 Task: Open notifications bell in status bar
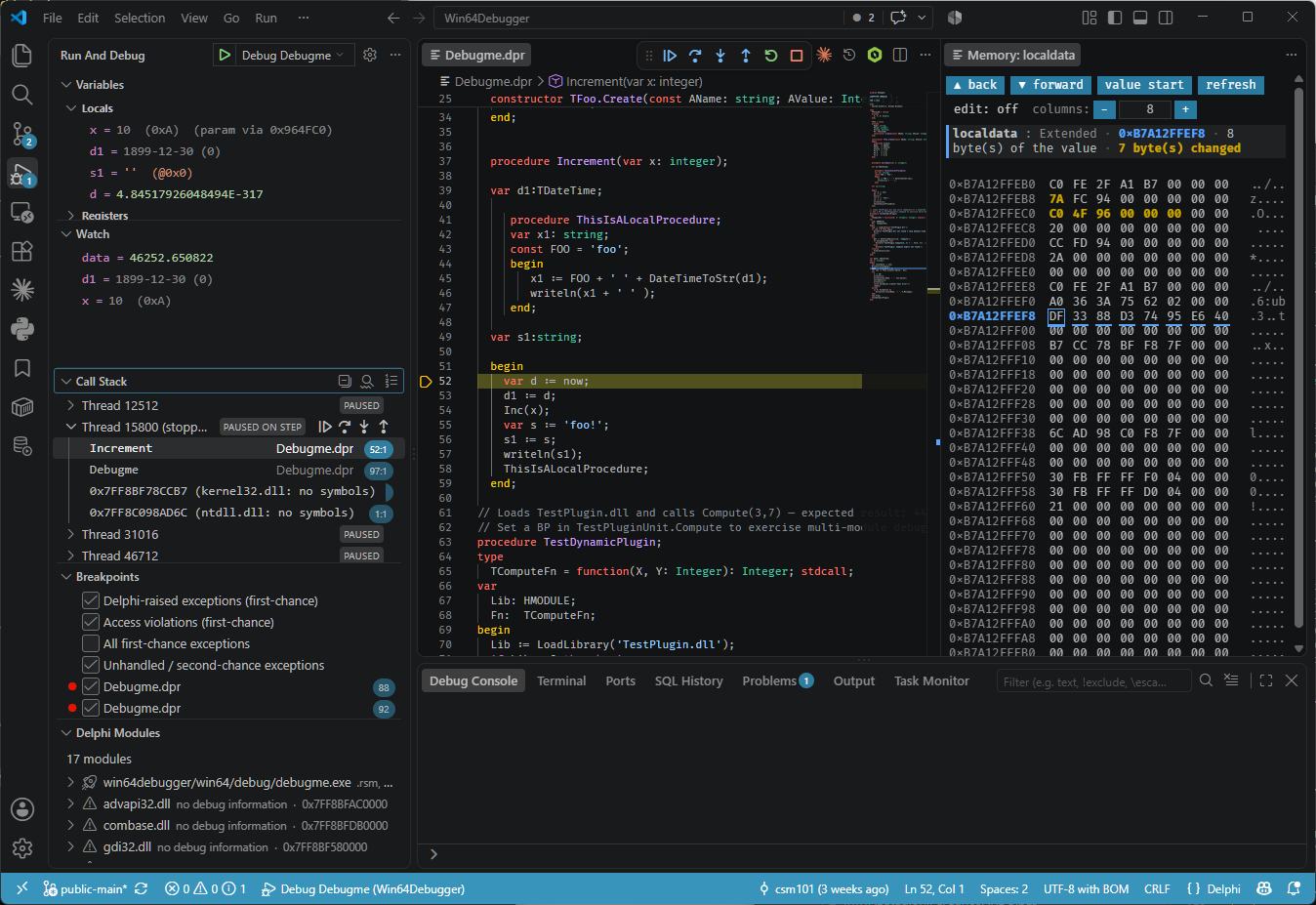coord(1294,889)
